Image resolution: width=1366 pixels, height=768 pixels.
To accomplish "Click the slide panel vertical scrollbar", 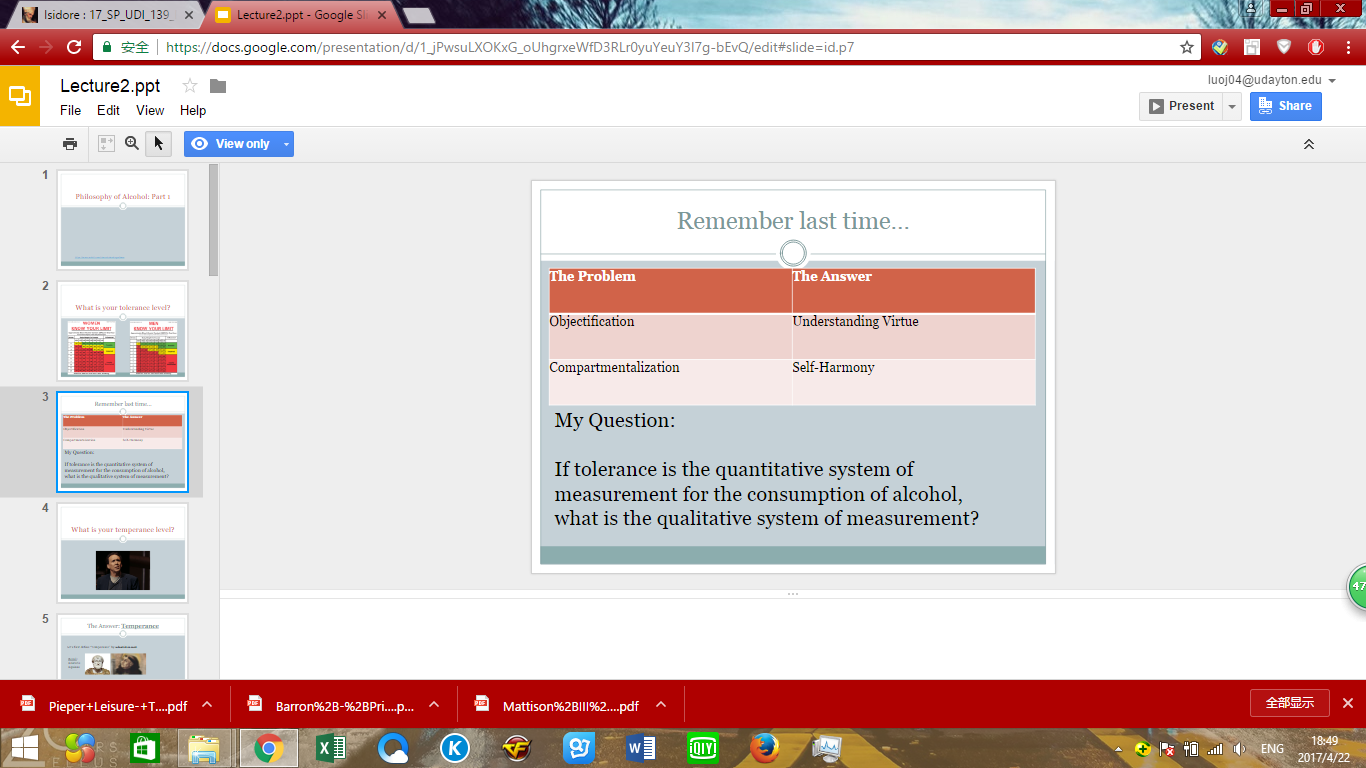I will tap(213, 220).
